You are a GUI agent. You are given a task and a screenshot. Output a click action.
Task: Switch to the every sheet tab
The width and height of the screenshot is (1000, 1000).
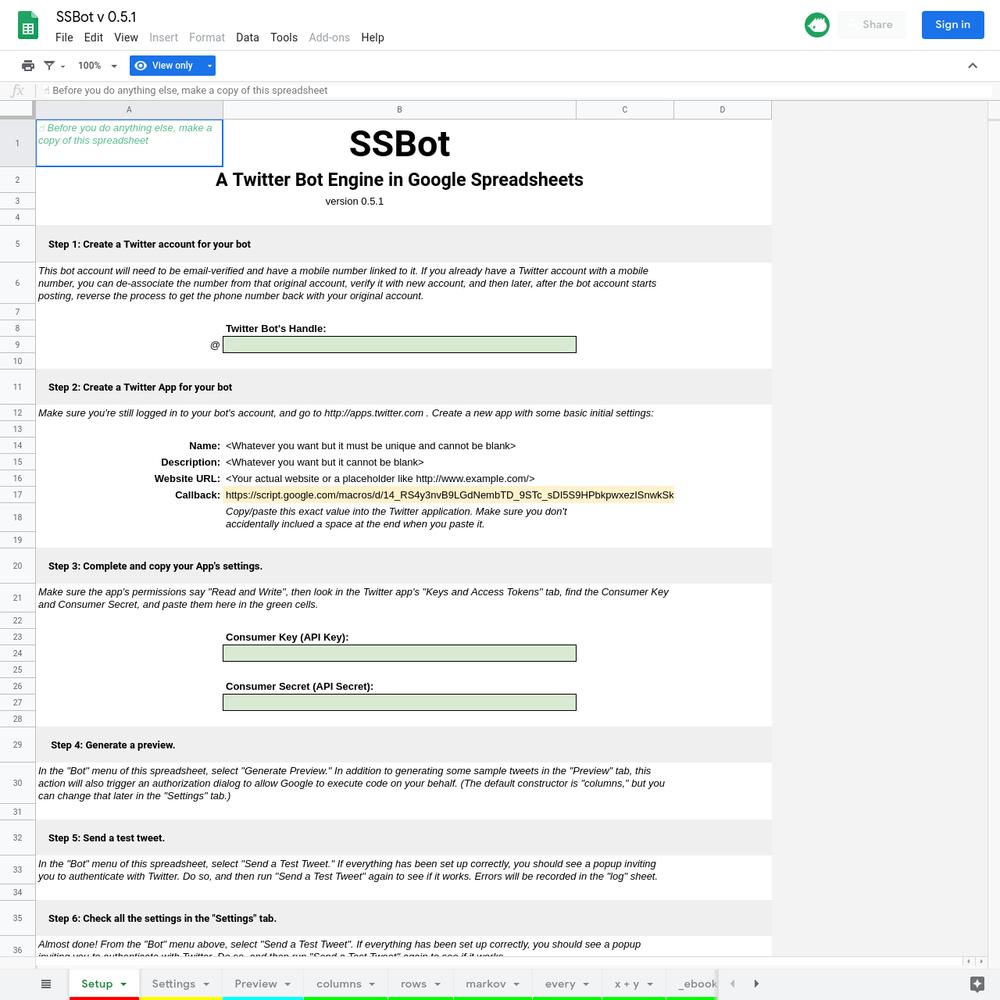point(560,983)
